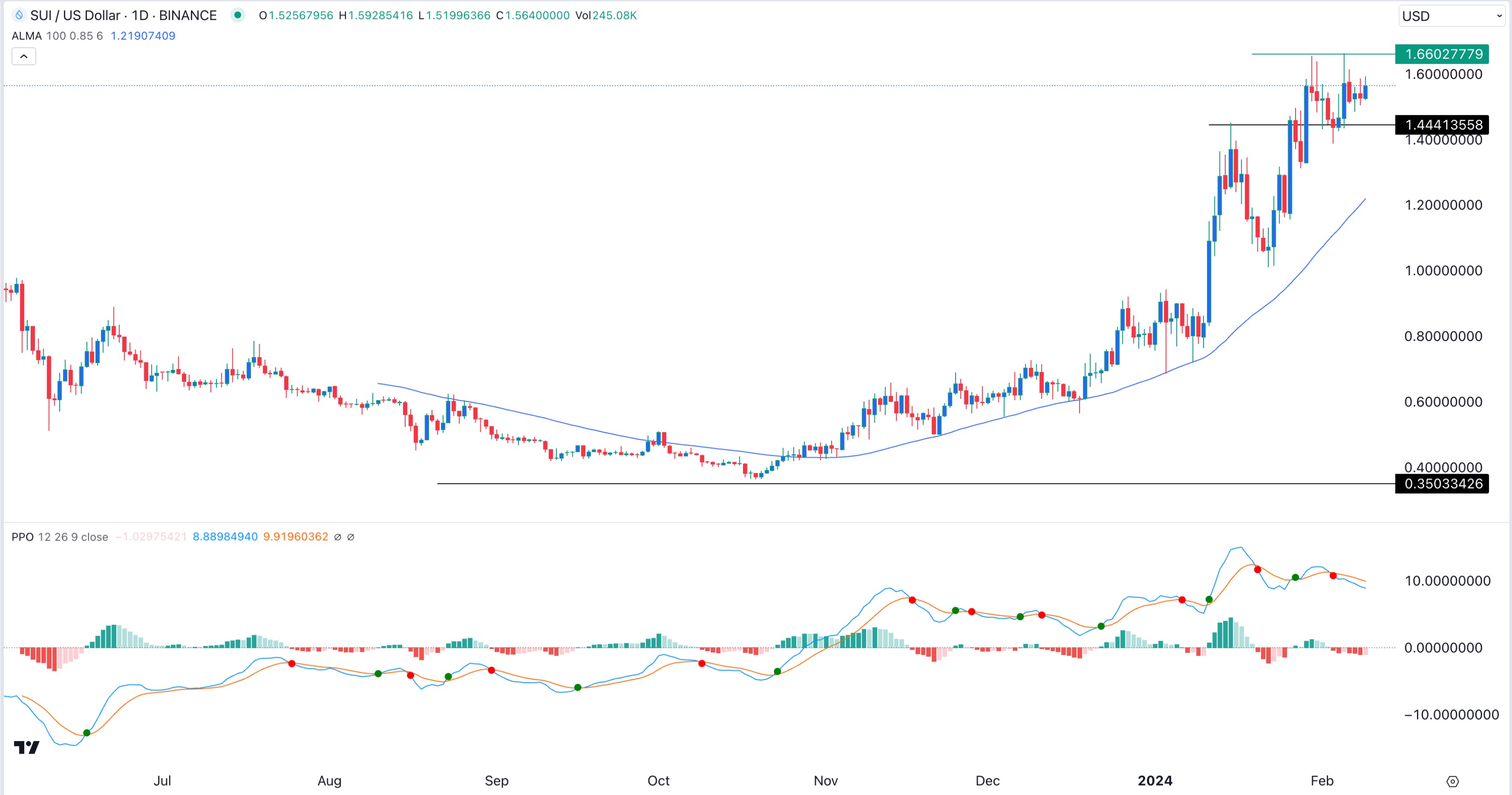Click the last red PPO crossover dot in February
Viewport: 1512px width, 795px height.
pyautogui.click(x=1333, y=576)
